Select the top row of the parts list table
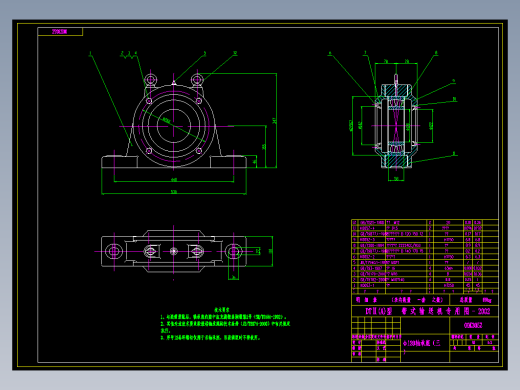Screen dimensions: 520x390 click(x=425, y=222)
